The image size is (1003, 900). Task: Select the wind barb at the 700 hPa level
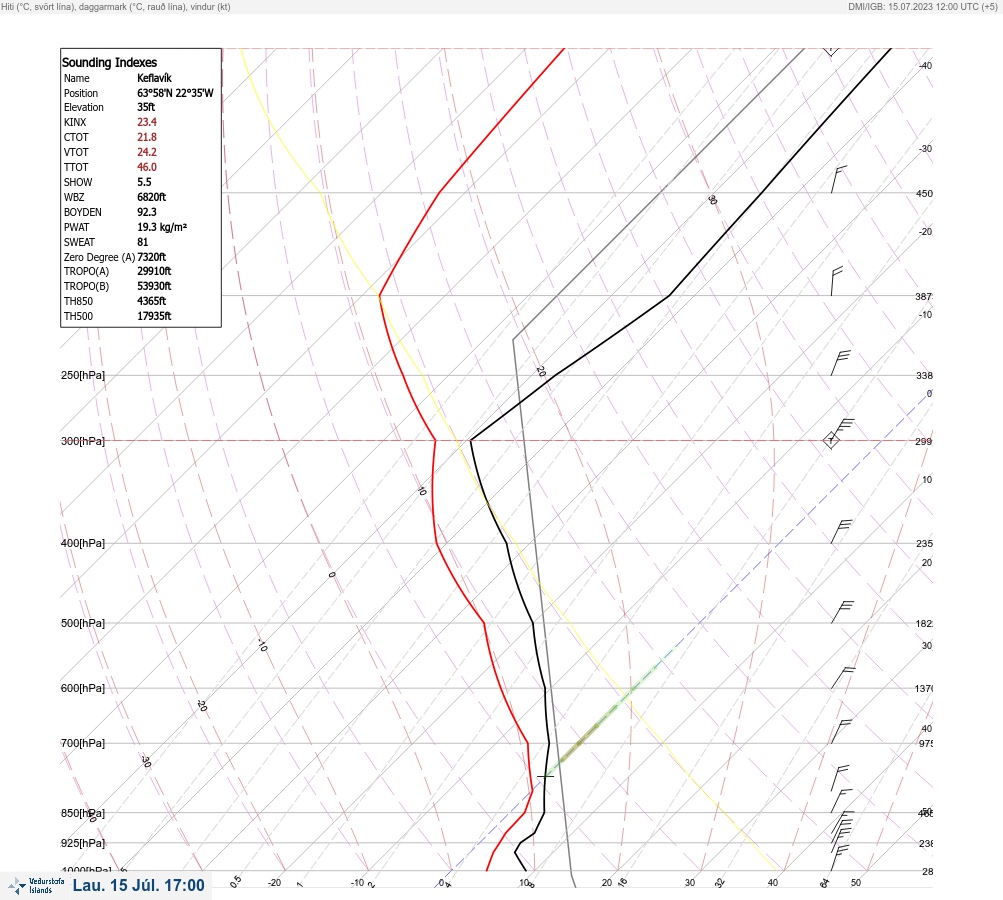(x=841, y=732)
